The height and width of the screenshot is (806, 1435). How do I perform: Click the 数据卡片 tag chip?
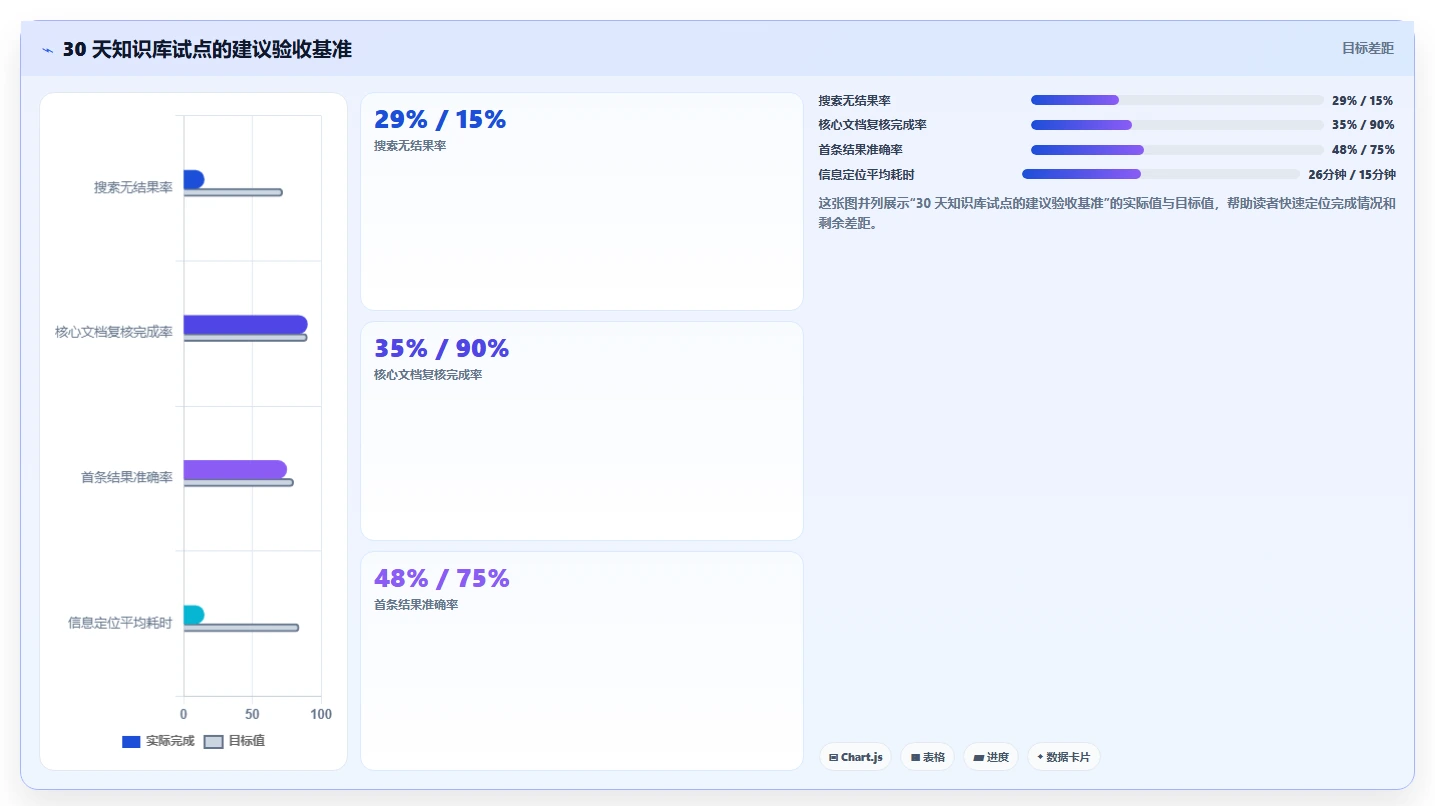click(1064, 757)
